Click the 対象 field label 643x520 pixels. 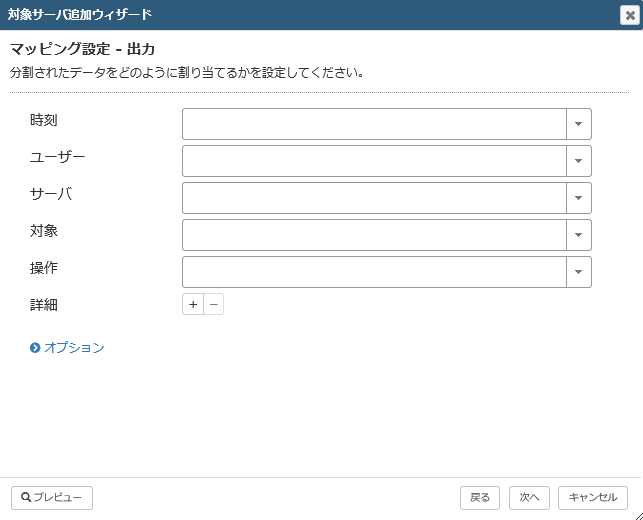click(x=44, y=231)
